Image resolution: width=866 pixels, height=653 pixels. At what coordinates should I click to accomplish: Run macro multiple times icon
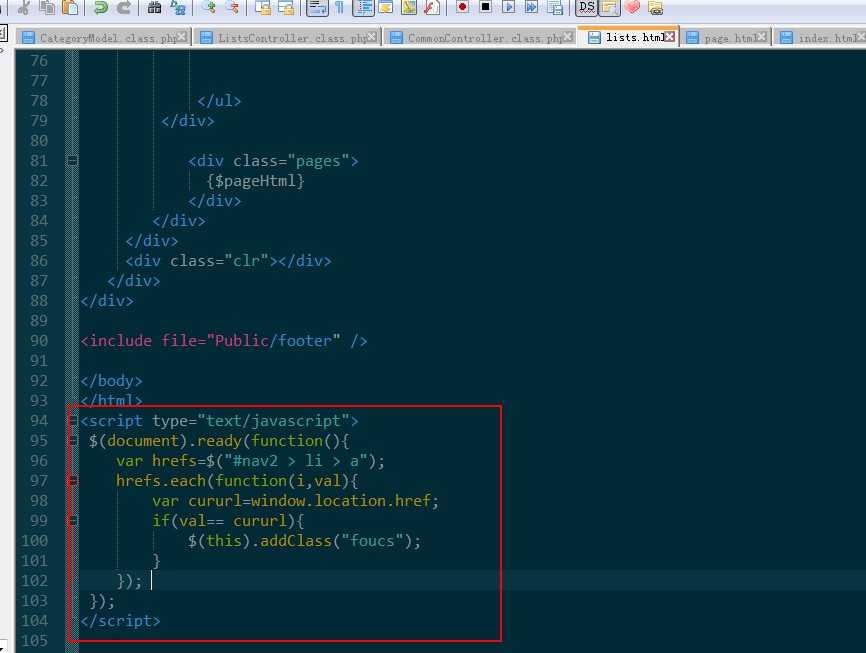click(531, 8)
